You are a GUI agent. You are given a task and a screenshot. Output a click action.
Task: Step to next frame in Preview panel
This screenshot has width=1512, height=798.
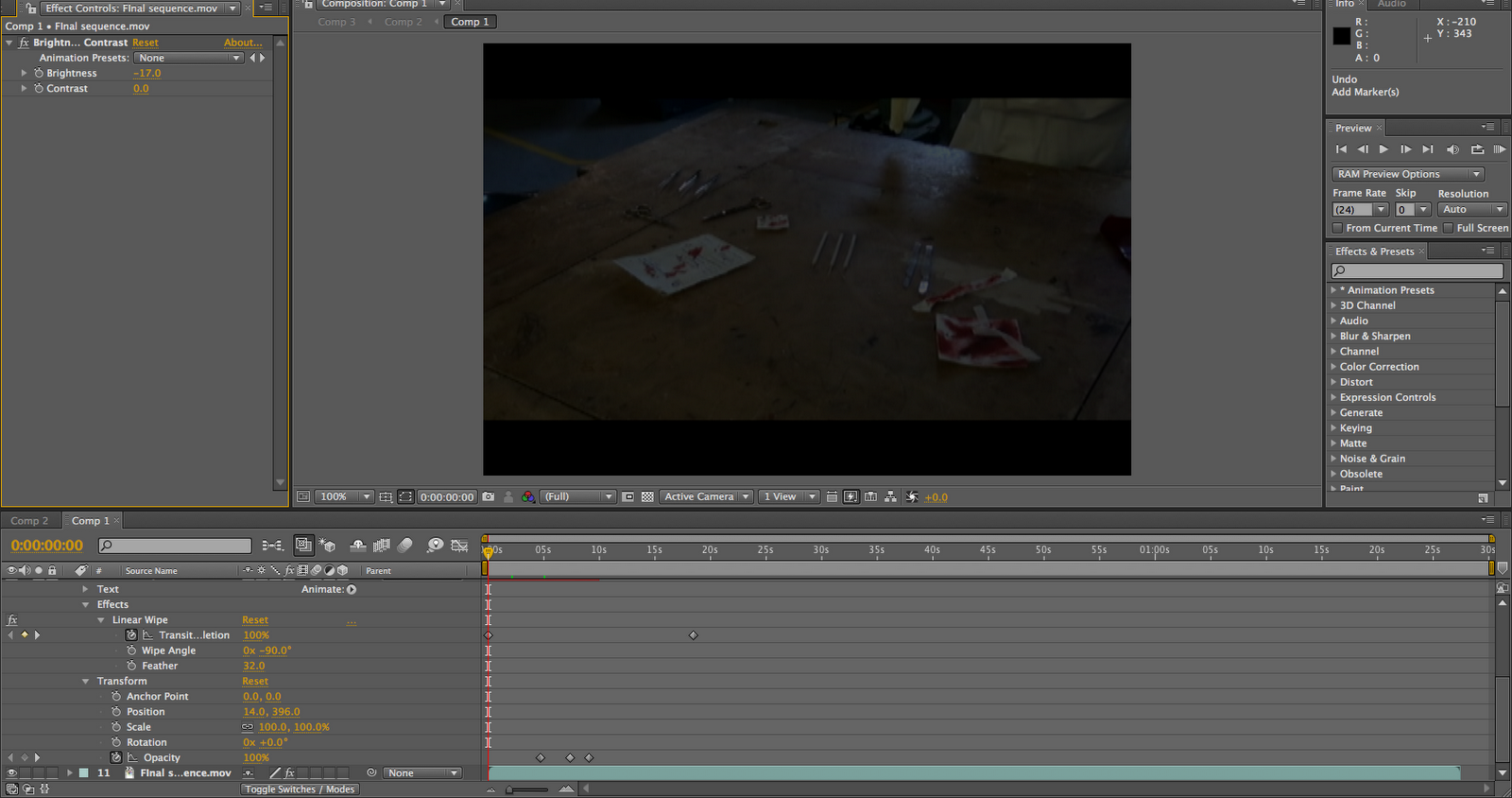(1405, 149)
